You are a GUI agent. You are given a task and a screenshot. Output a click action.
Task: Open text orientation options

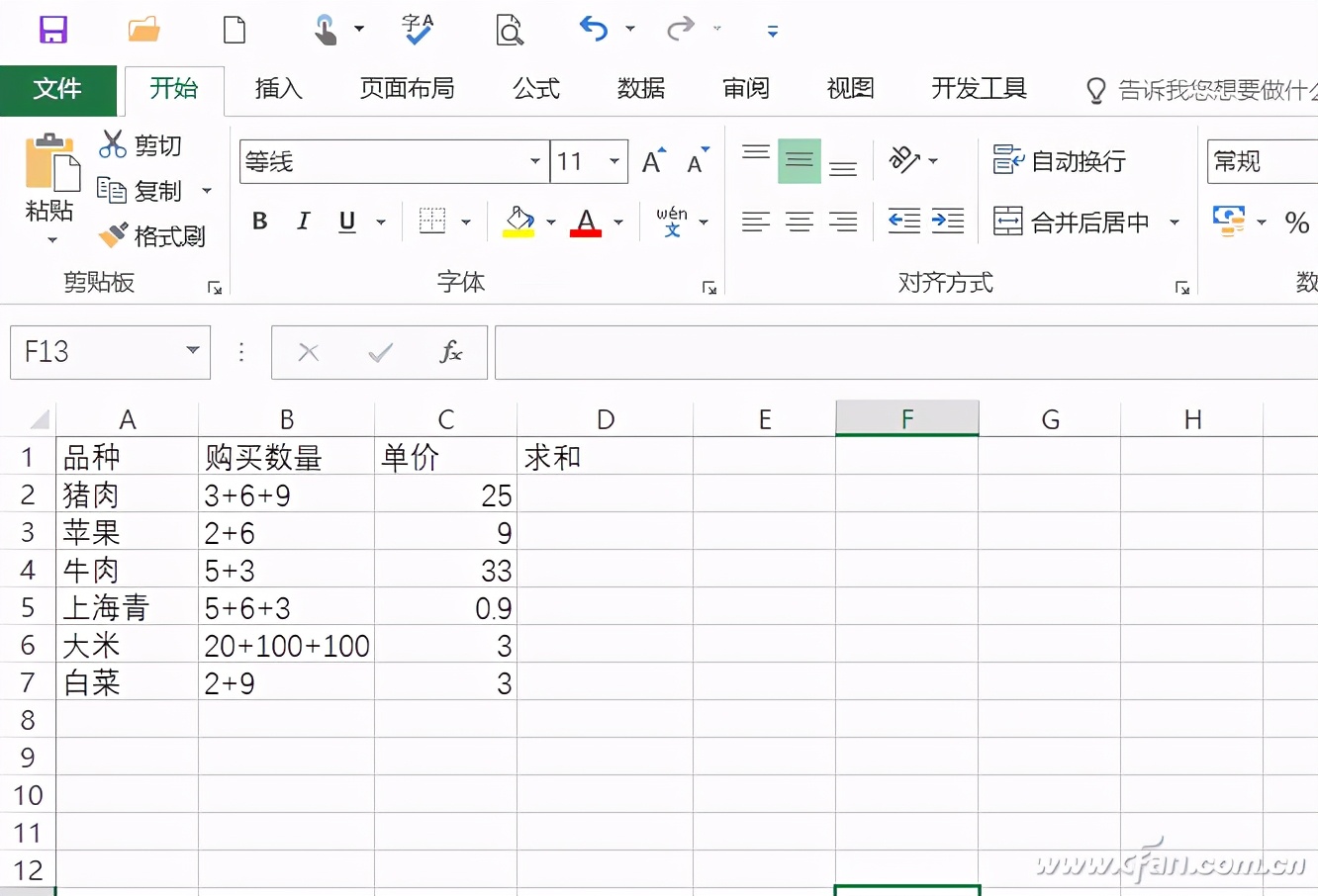click(912, 160)
